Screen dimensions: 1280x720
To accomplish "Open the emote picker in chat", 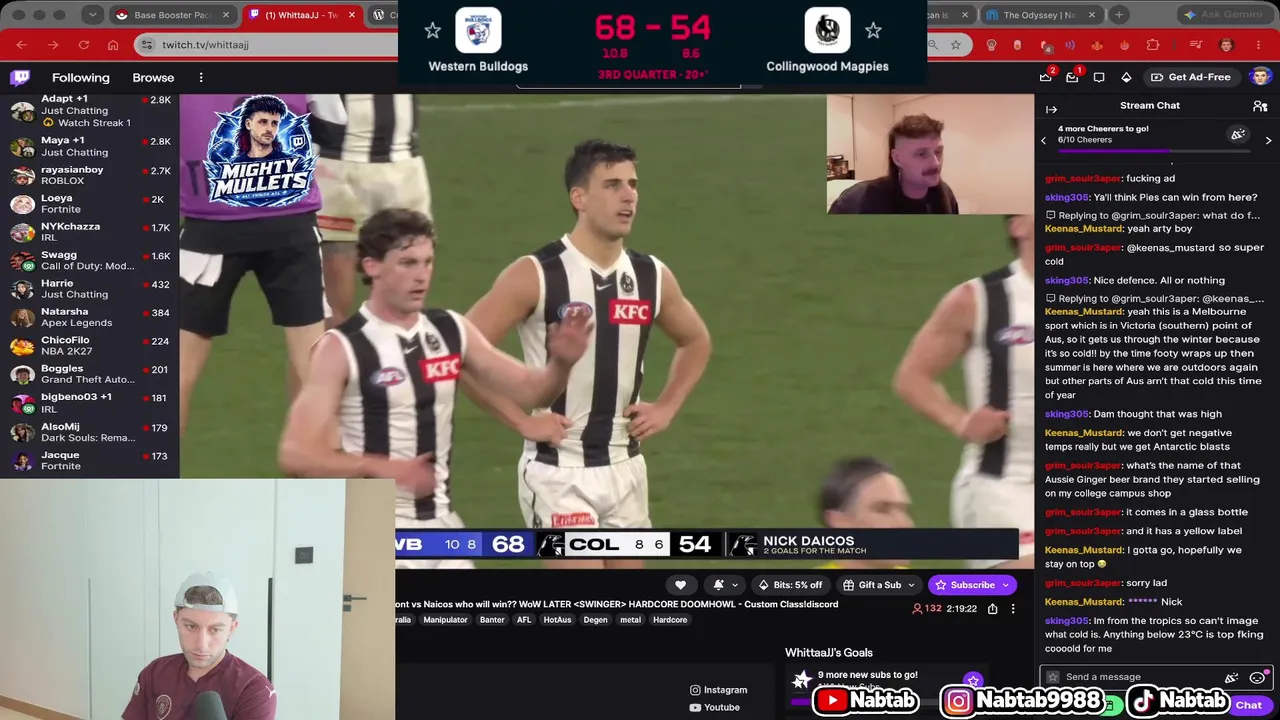I will pyautogui.click(x=1257, y=677).
